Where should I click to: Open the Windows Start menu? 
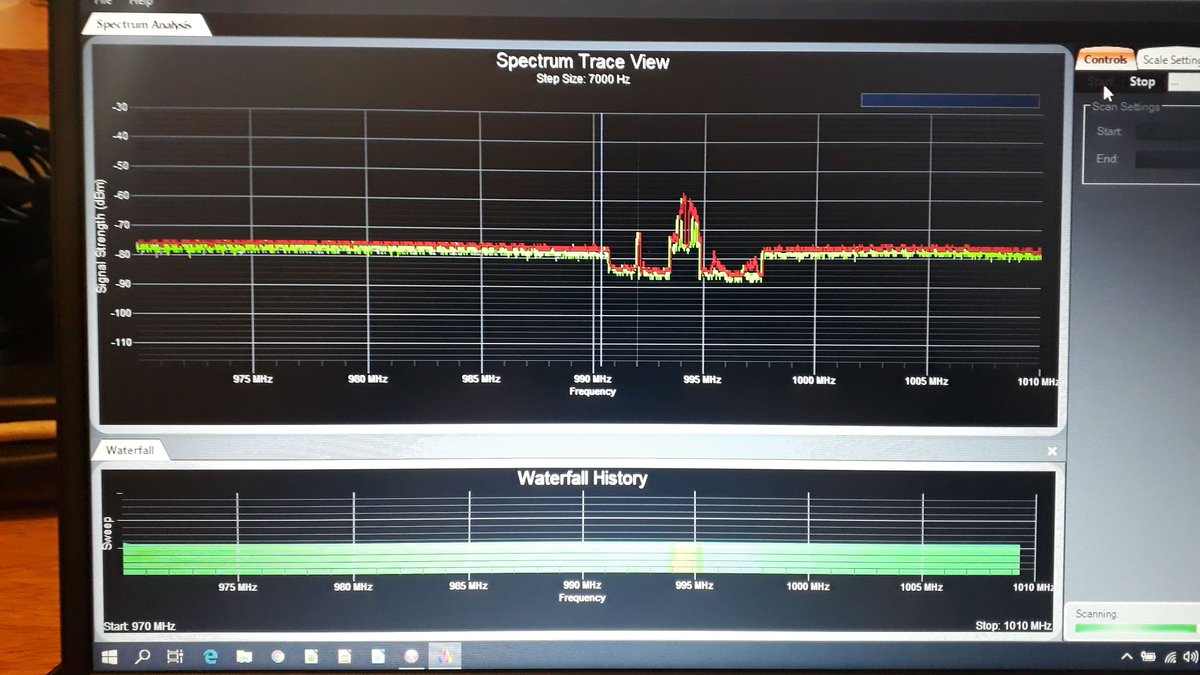[109, 657]
